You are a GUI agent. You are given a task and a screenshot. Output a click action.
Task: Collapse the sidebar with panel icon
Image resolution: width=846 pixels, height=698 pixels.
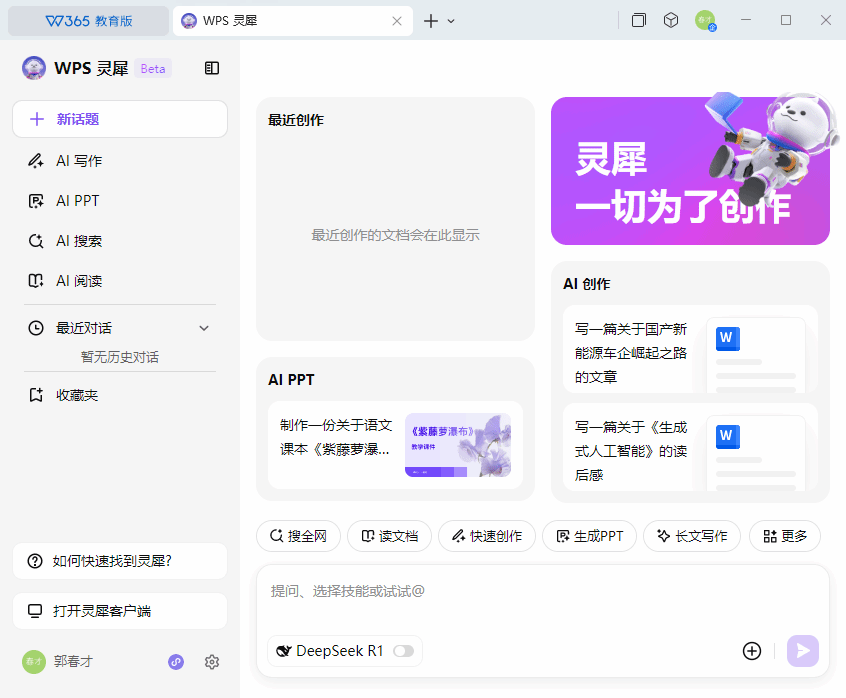[212, 68]
